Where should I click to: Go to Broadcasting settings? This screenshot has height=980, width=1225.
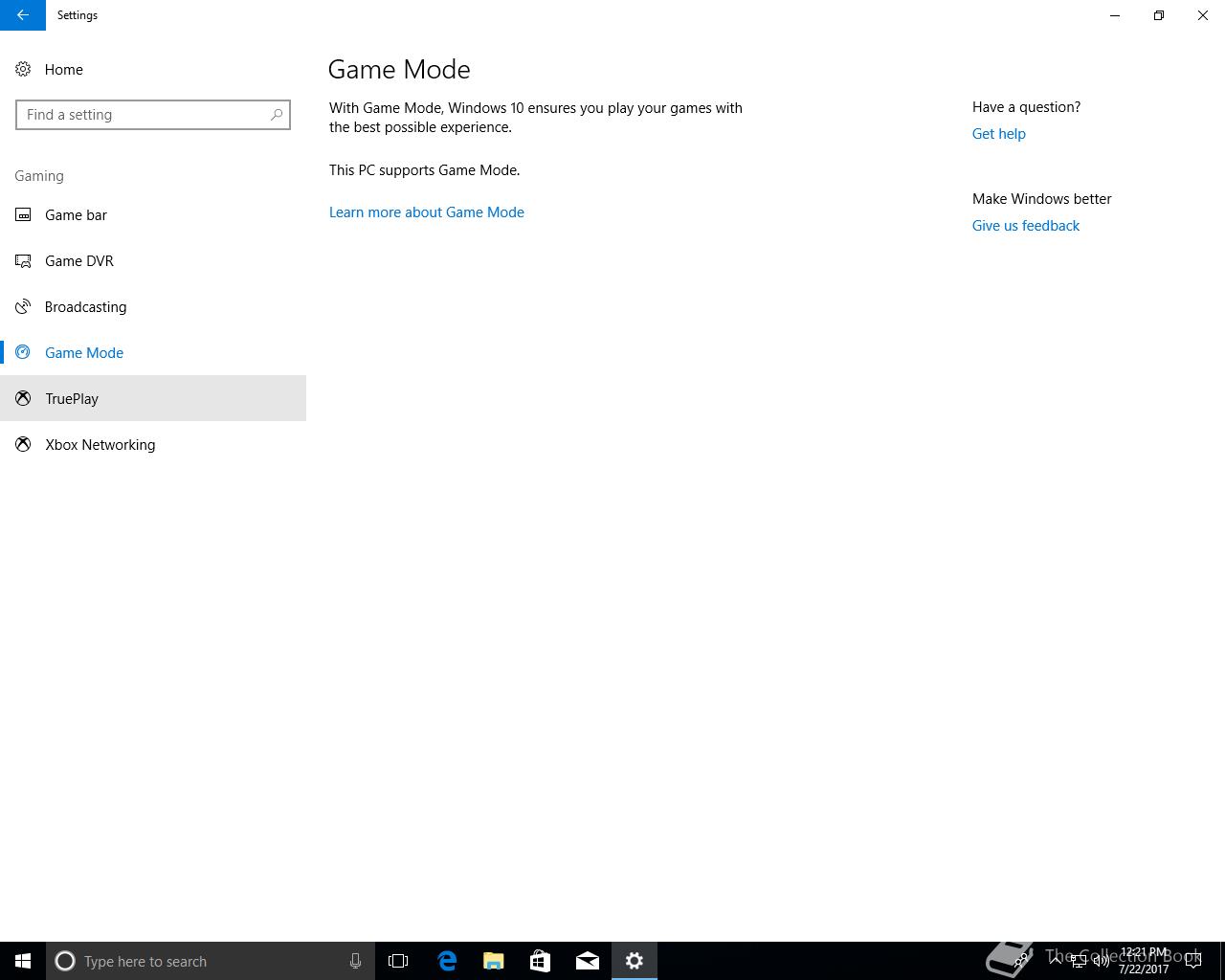tap(153, 306)
